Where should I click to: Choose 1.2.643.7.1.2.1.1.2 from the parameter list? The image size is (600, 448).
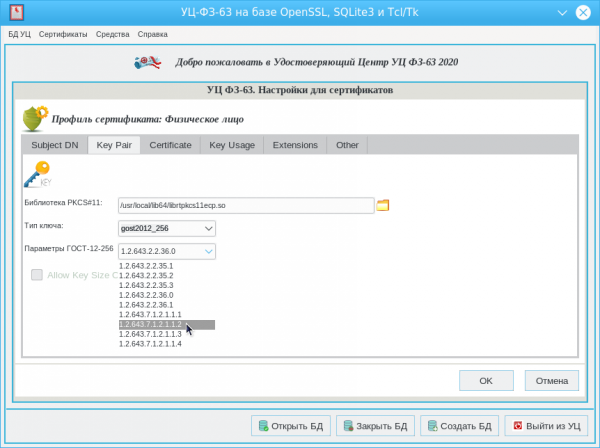pos(150,325)
